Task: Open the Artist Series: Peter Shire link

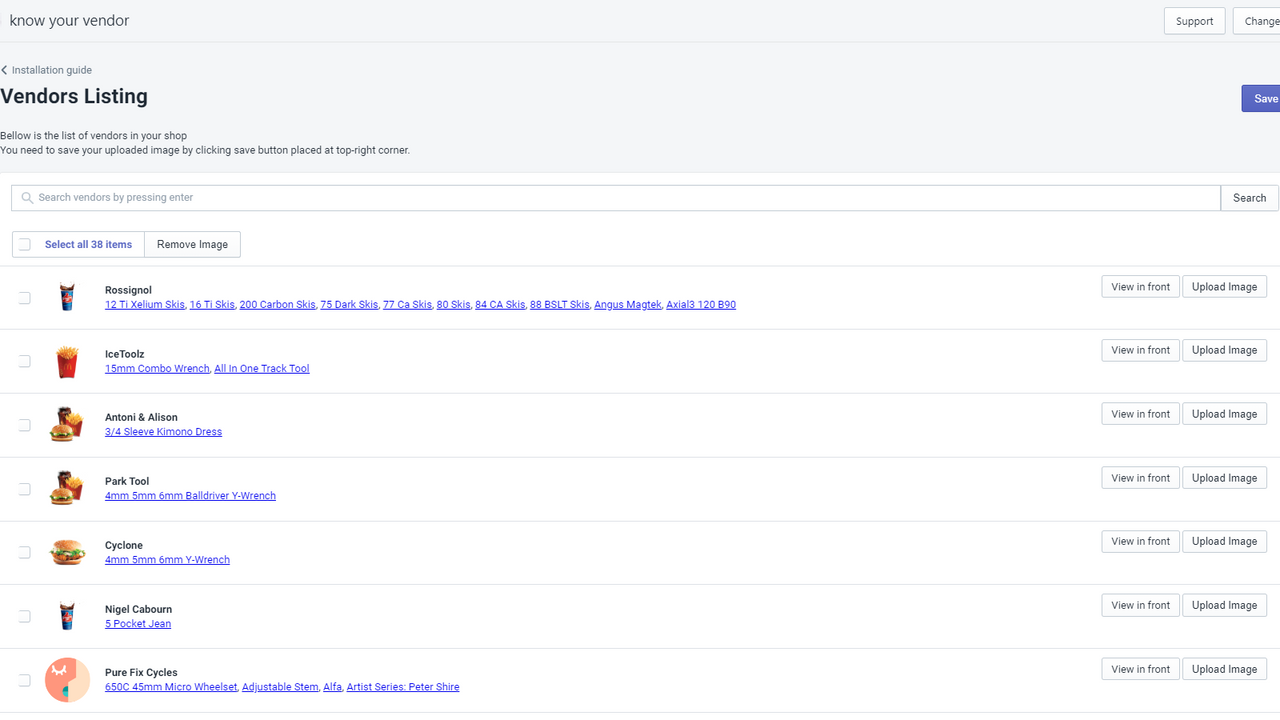Action: 403,687
